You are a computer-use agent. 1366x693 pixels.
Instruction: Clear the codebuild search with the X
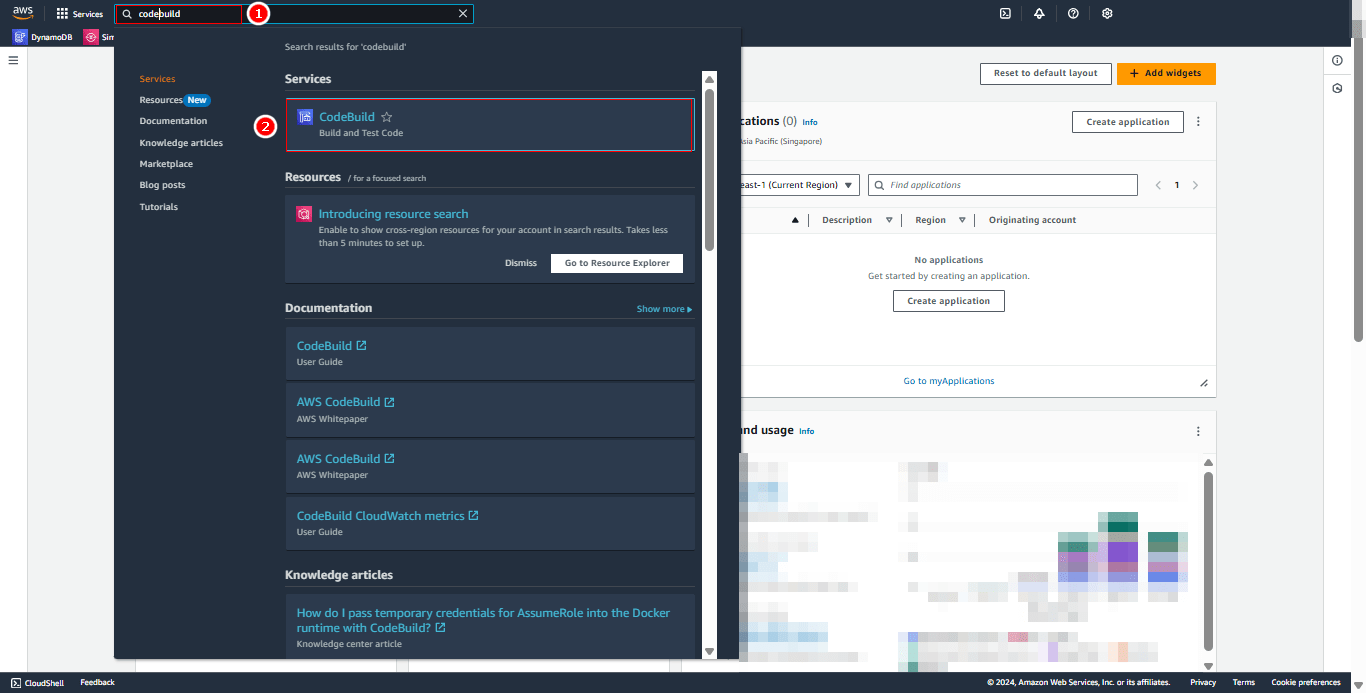coord(462,14)
